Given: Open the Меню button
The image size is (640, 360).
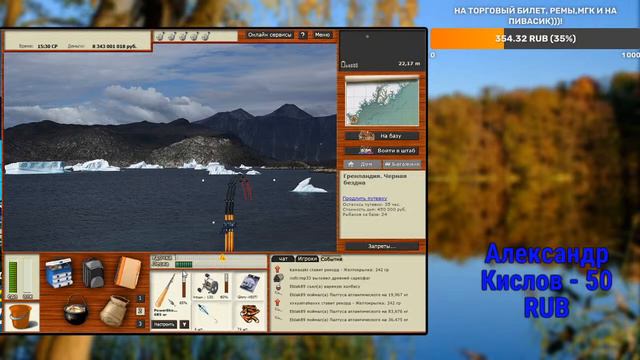Looking at the screenshot, I should [322, 35].
